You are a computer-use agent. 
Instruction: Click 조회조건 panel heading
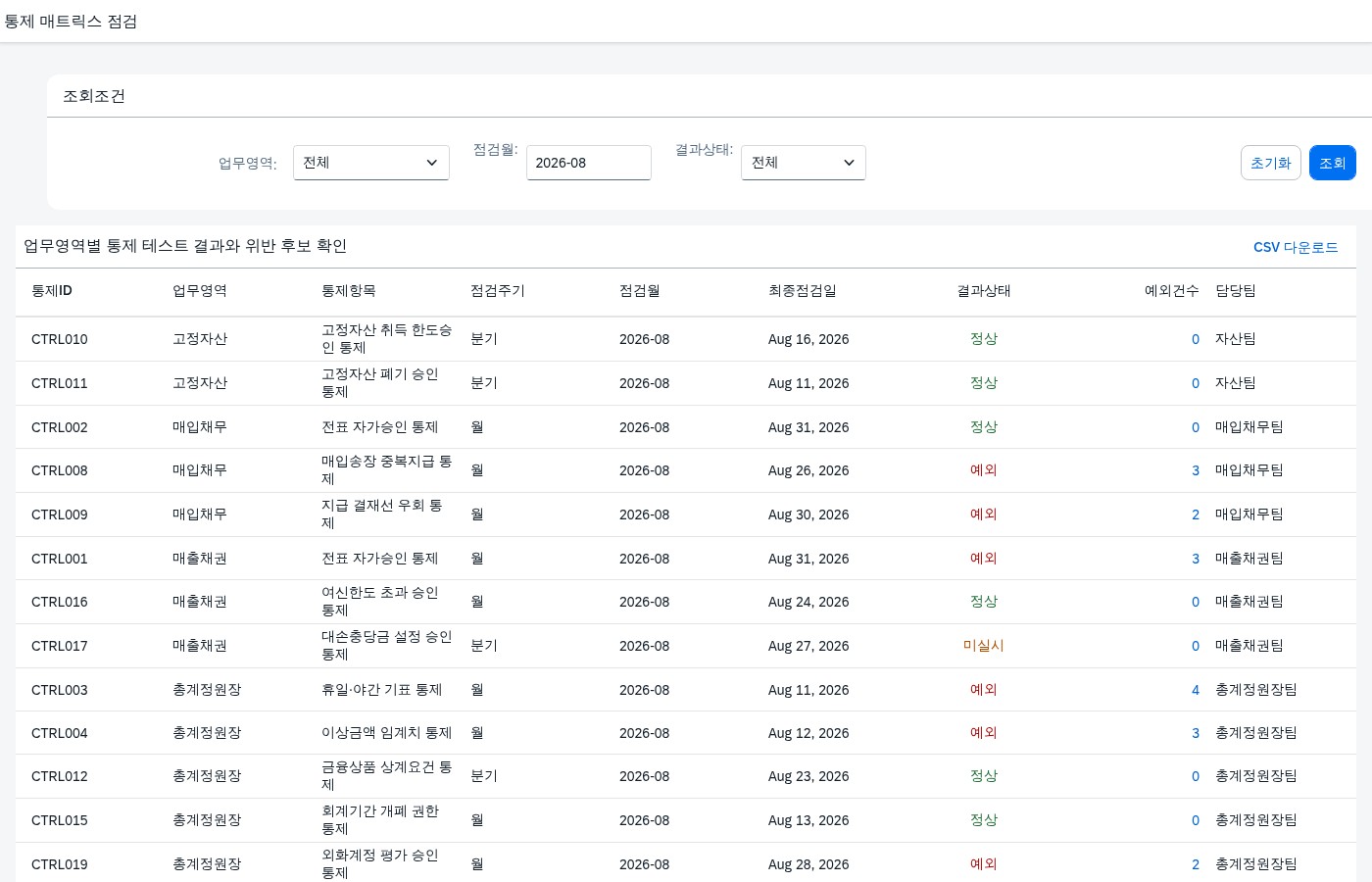click(x=94, y=96)
